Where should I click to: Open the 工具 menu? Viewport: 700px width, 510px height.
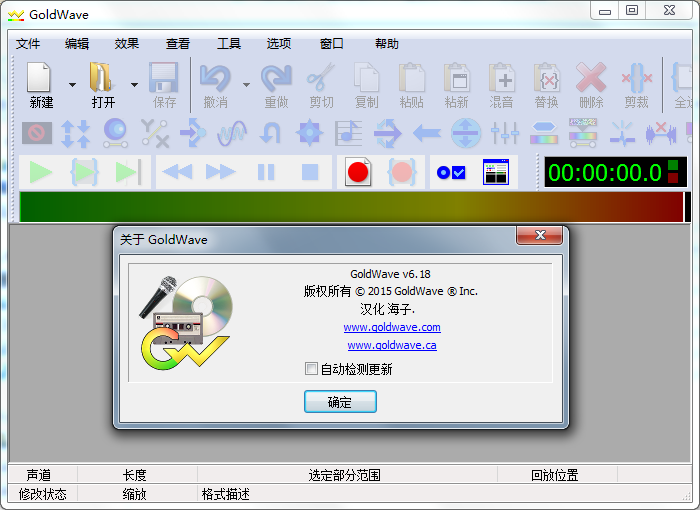(229, 44)
